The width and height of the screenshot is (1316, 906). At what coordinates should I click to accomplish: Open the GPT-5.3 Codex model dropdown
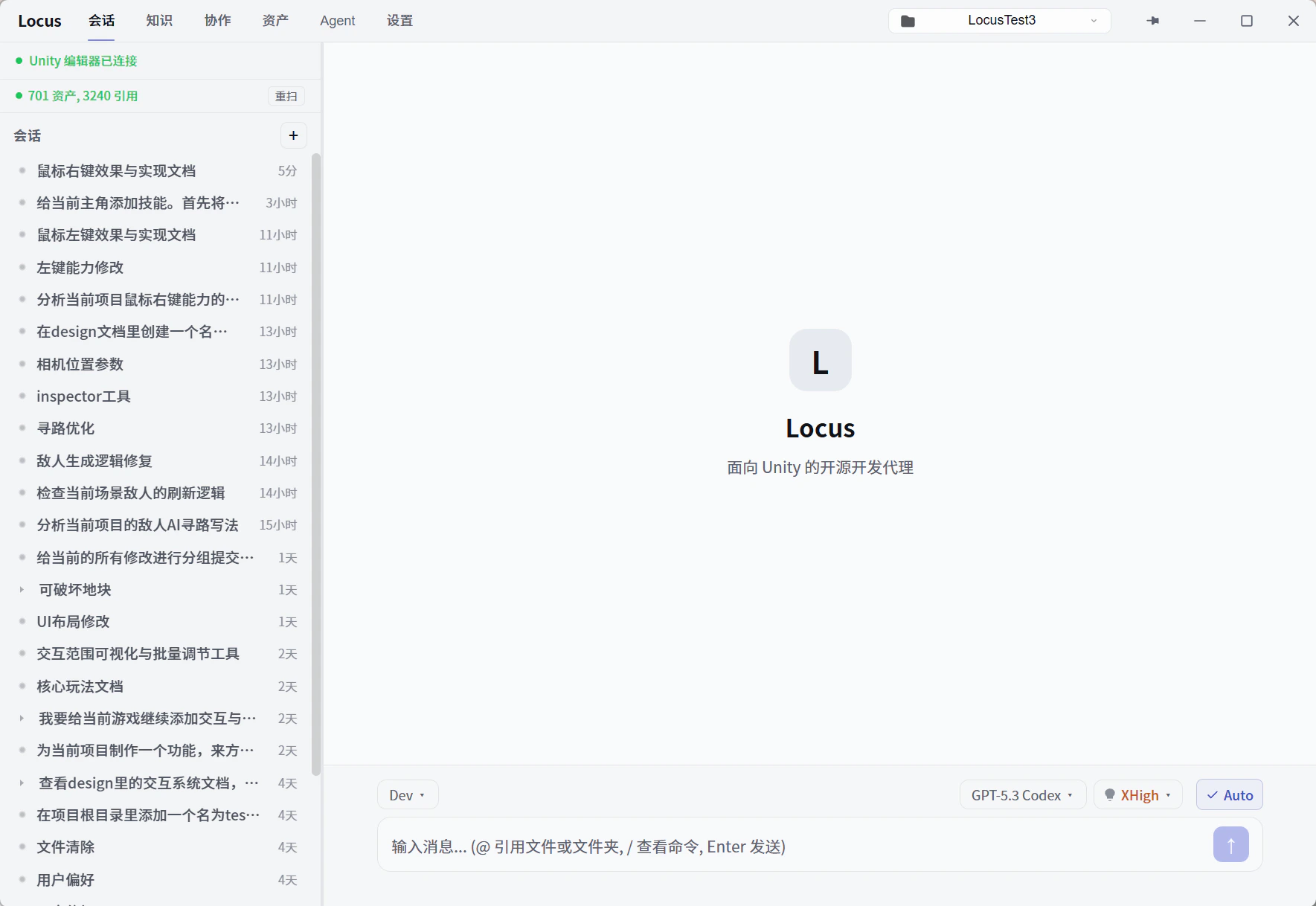click(1023, 795)
